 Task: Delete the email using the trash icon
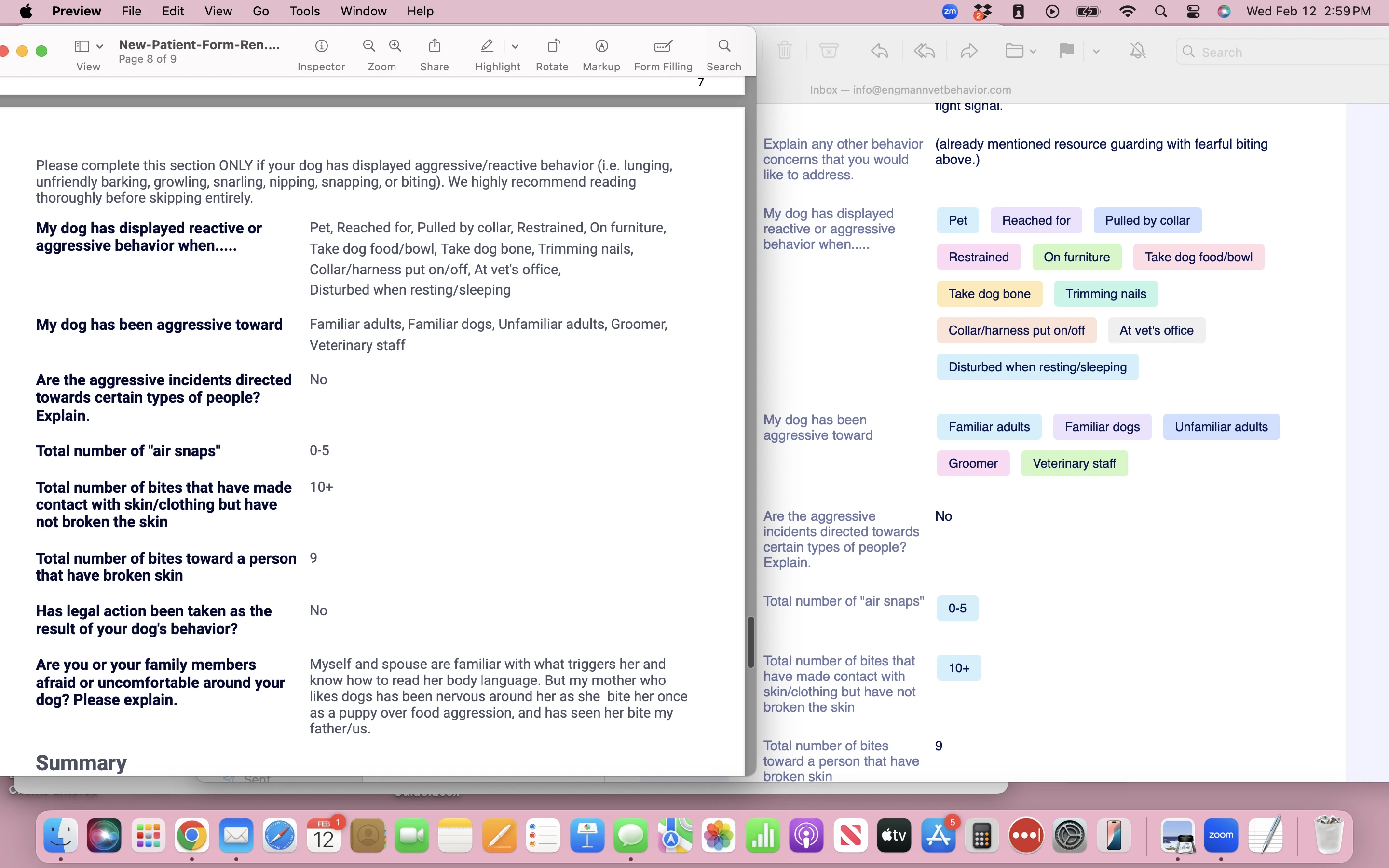785,51
